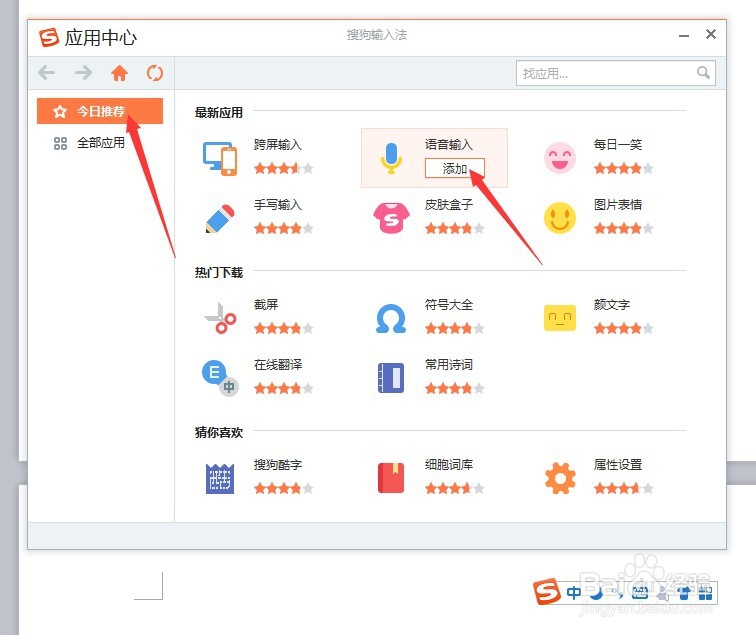Minimize the 应用中心 window

point(684,36)
